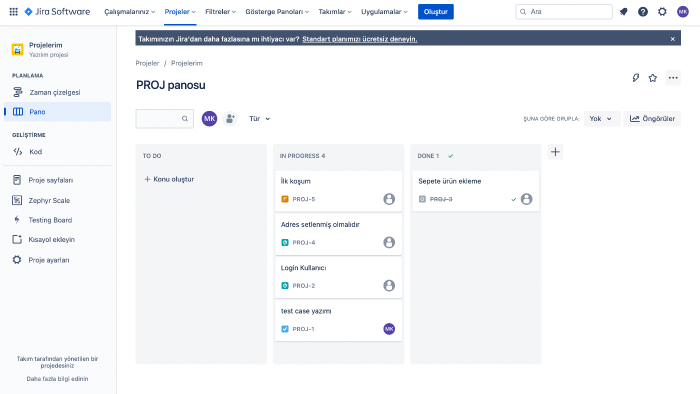Click the PROJ panosu board title
The height and width of the screenshot is (394, 700).
tap(171, 85)
